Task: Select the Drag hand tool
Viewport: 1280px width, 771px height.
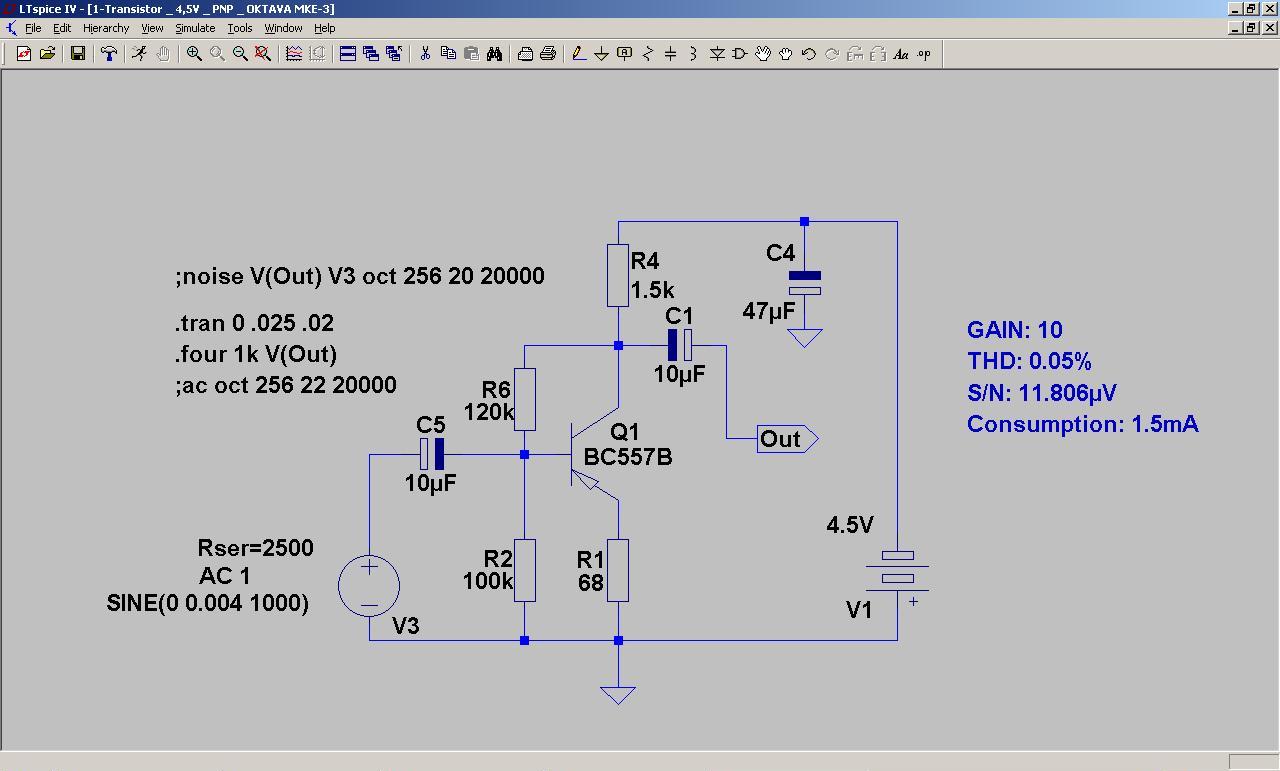Action: (786, 54)
